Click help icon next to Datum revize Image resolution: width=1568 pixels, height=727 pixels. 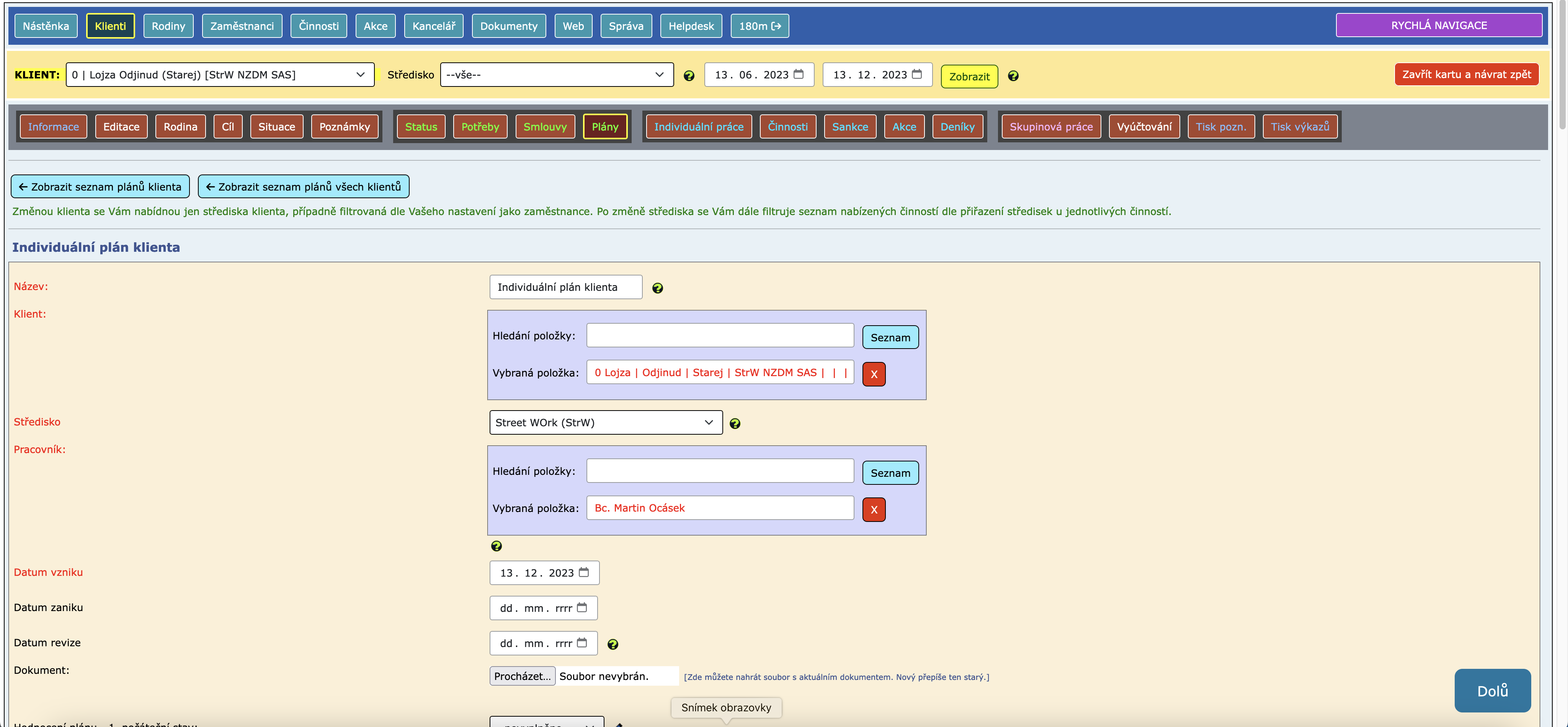pos(612,644)
